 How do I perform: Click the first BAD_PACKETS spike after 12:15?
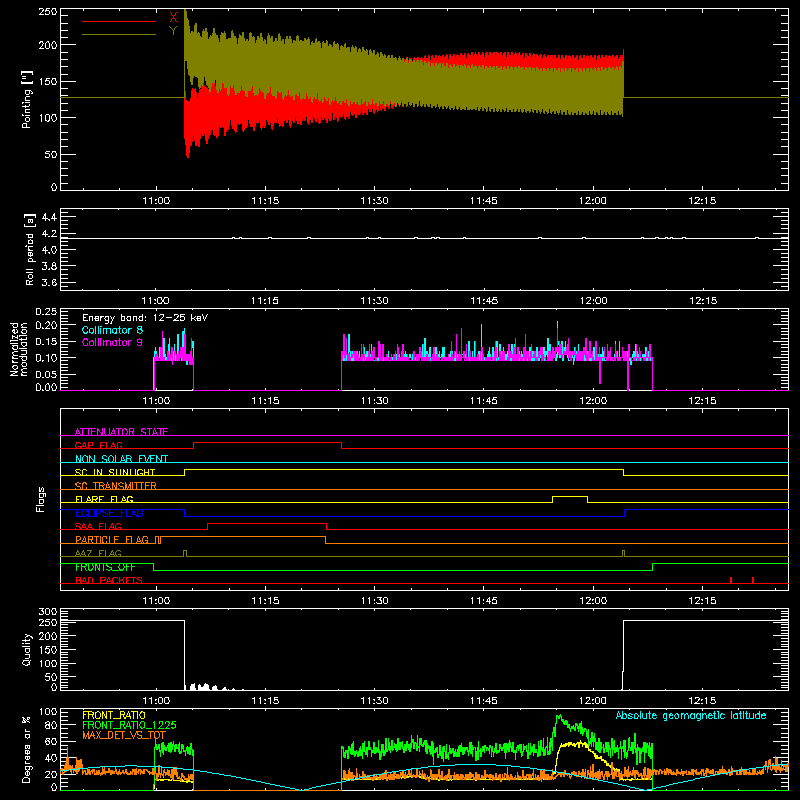coord(731,580)
